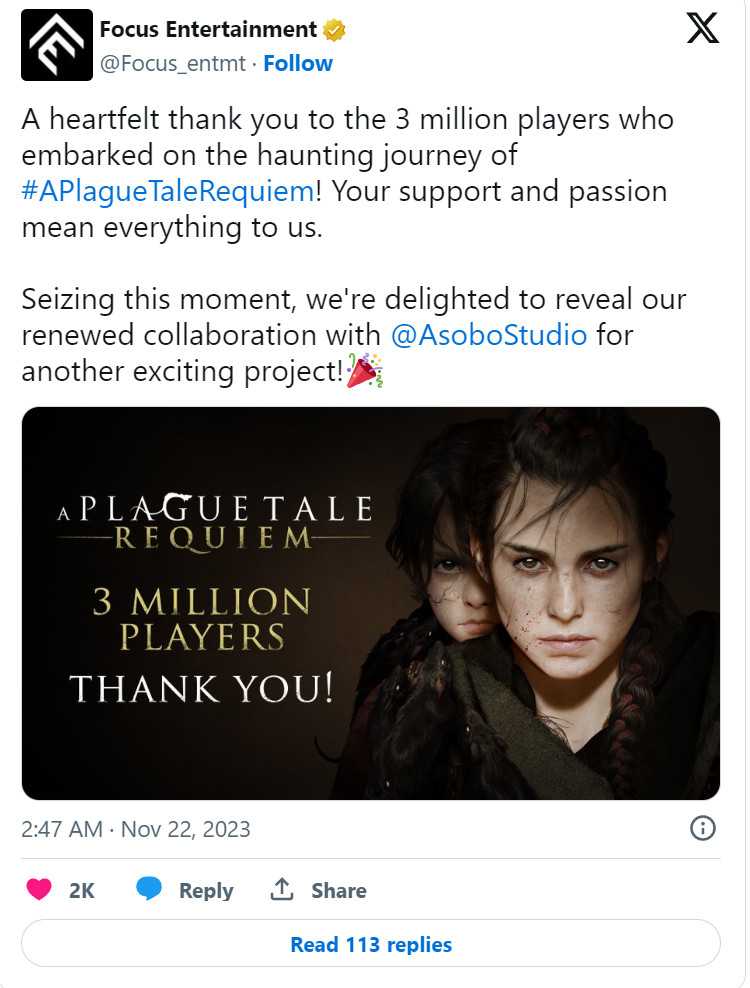
Task: Click the Share text label
Action: [338, 890]
